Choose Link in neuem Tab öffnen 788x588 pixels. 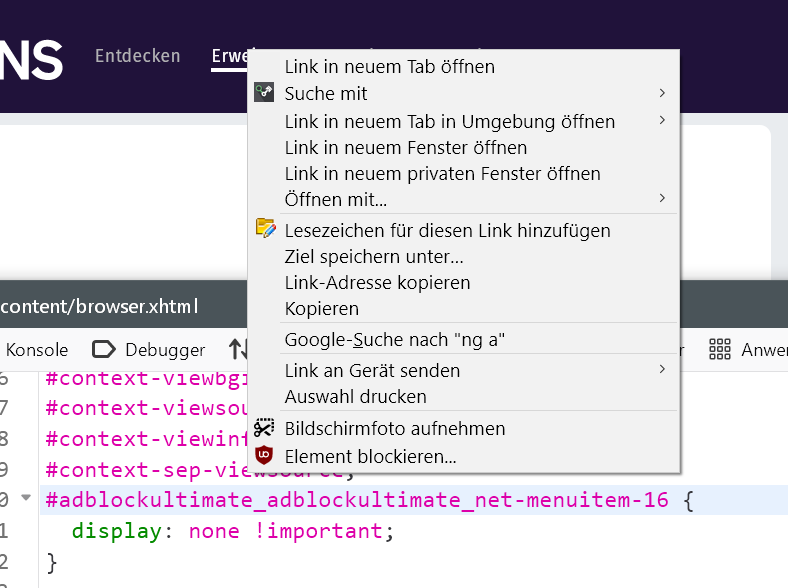pos(389,67)
